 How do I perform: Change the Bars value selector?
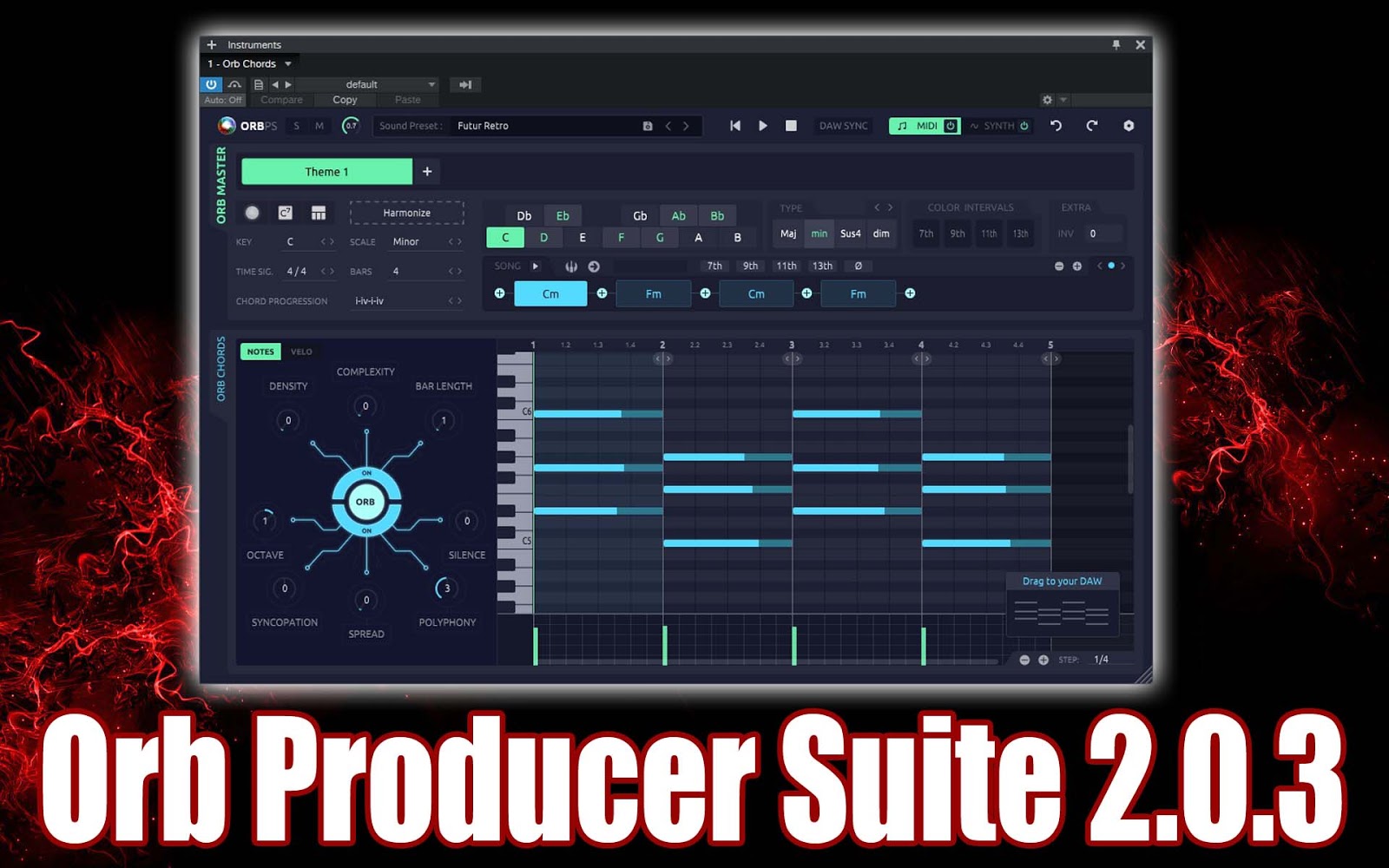(x=425, y=272)
